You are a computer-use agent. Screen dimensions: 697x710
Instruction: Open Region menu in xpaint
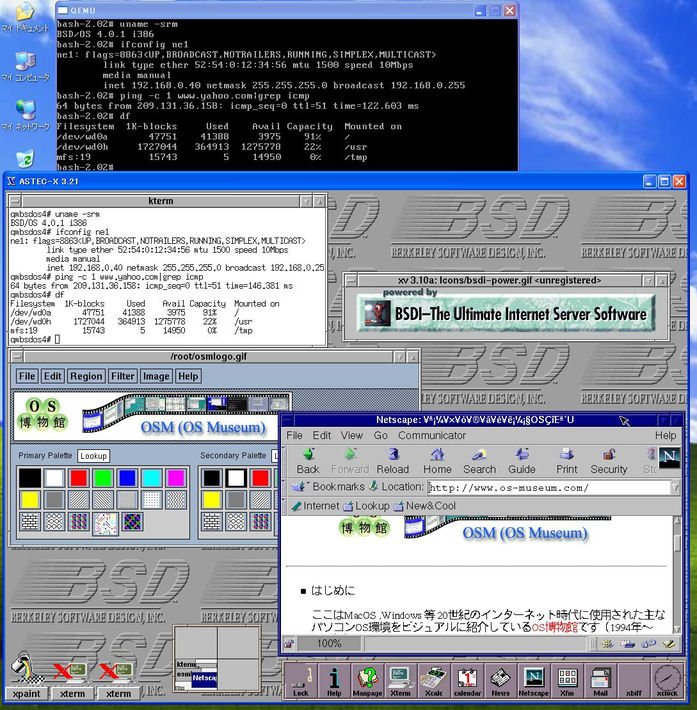point(86,376)
